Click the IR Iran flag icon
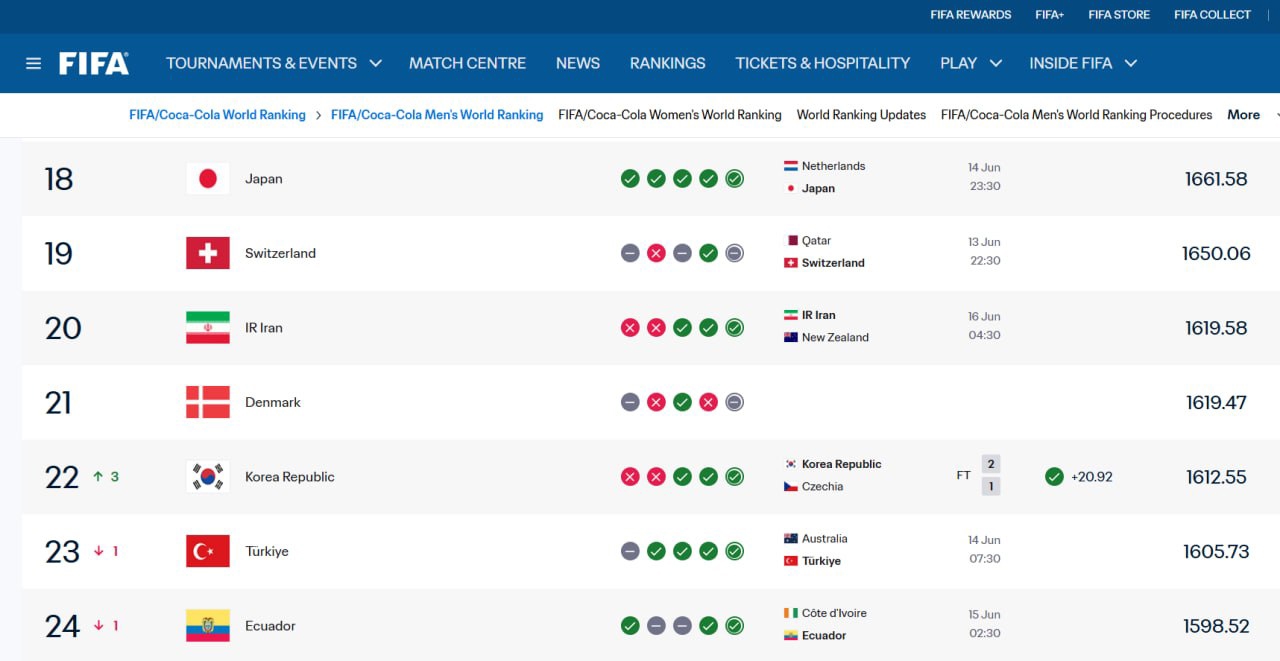Image resolution: width=1280 pixels, height=661 pixels. click(x=208, y=328)
